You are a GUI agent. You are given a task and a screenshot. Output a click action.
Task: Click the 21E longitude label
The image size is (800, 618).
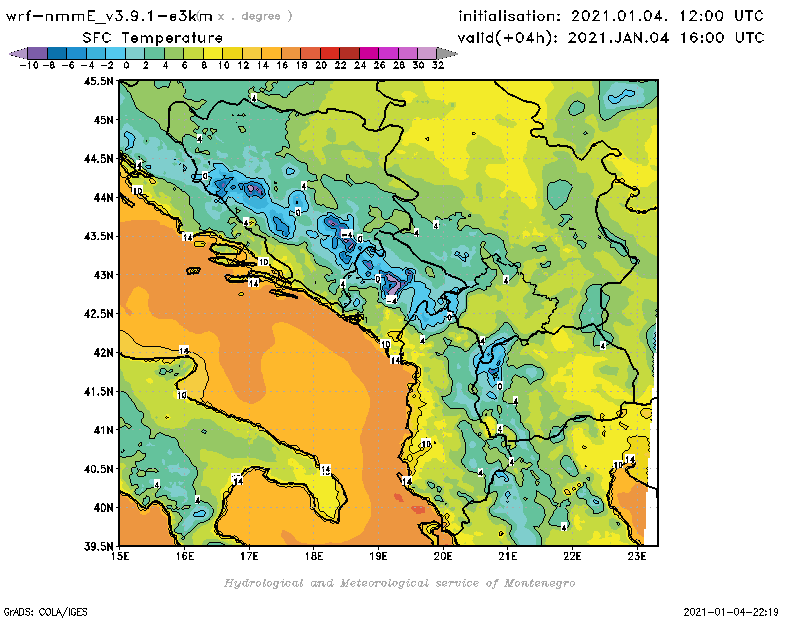508,556
